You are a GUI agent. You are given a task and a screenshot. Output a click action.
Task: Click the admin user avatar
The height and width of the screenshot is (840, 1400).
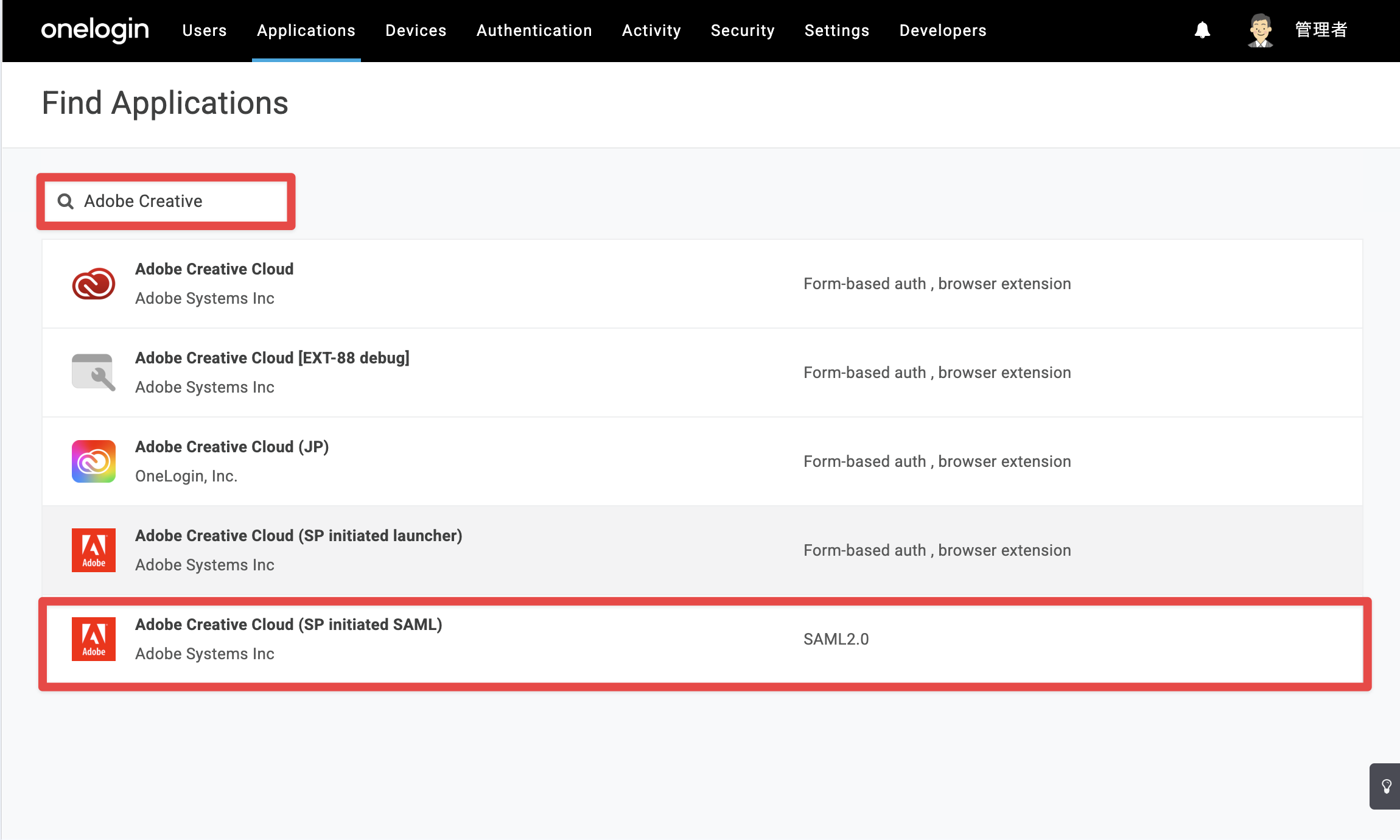pos(1260,30)
